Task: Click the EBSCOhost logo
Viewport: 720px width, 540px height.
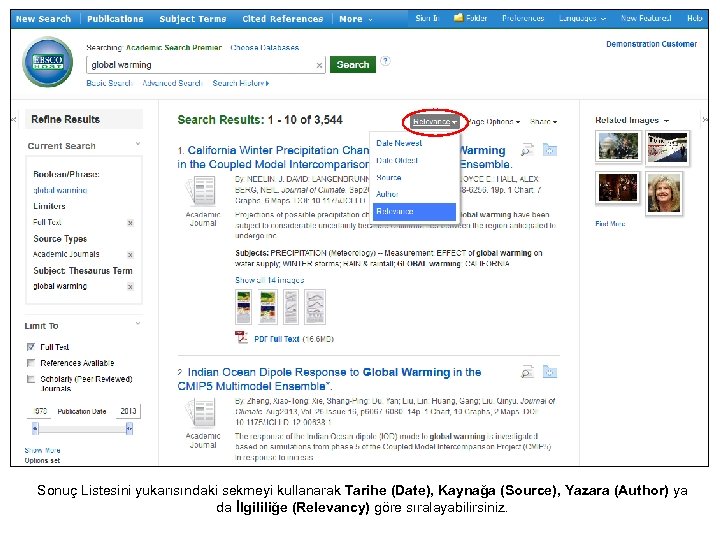Action: click(x=48, y=62)
